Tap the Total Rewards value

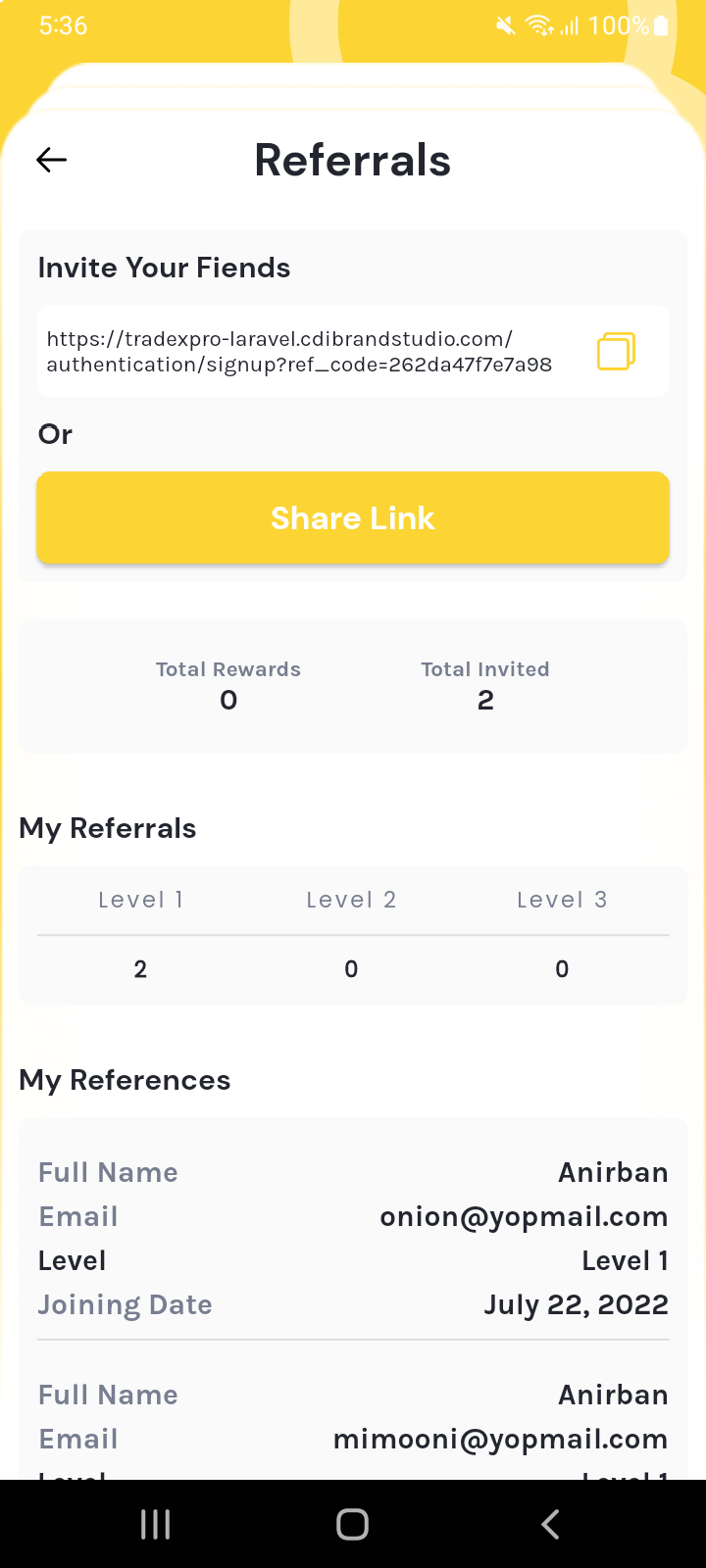coord(228,700)
